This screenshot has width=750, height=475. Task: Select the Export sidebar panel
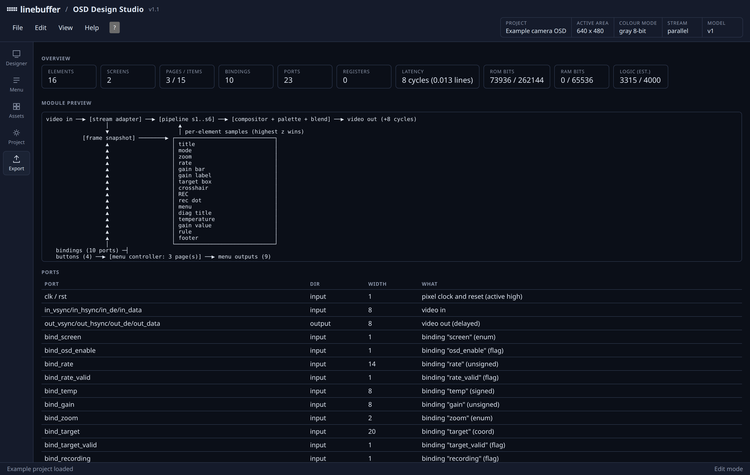coord(16,163)
